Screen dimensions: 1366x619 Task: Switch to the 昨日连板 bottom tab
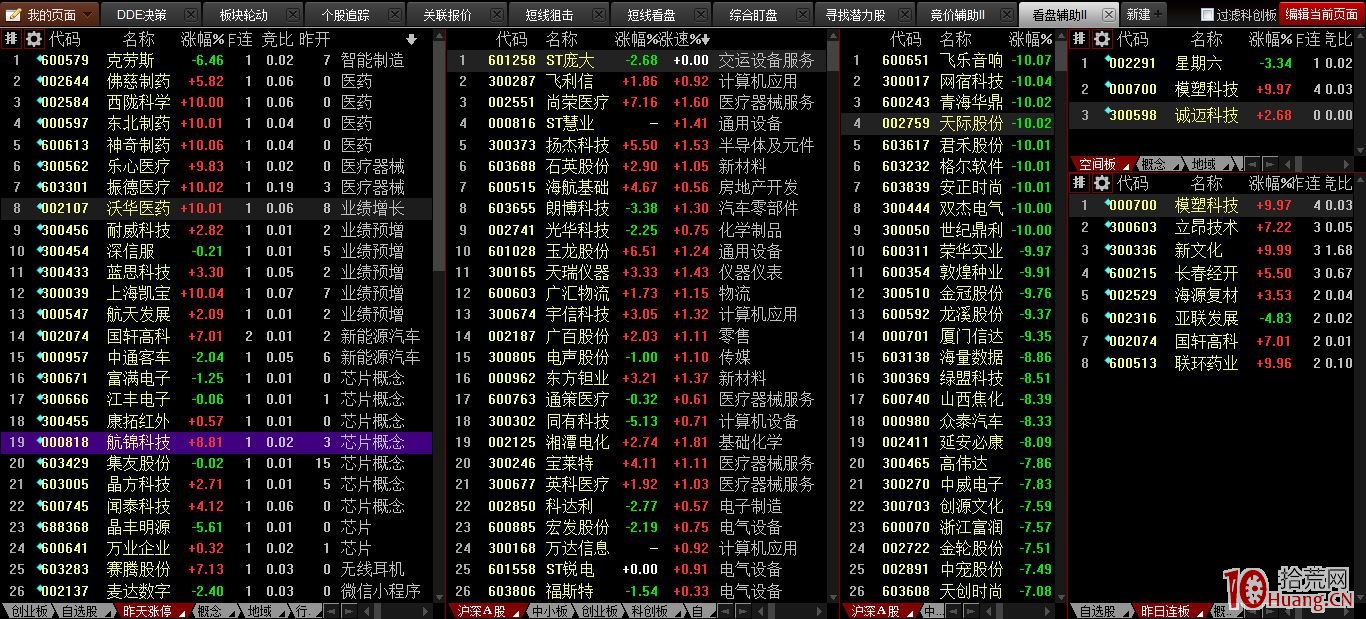[1165, 610]
